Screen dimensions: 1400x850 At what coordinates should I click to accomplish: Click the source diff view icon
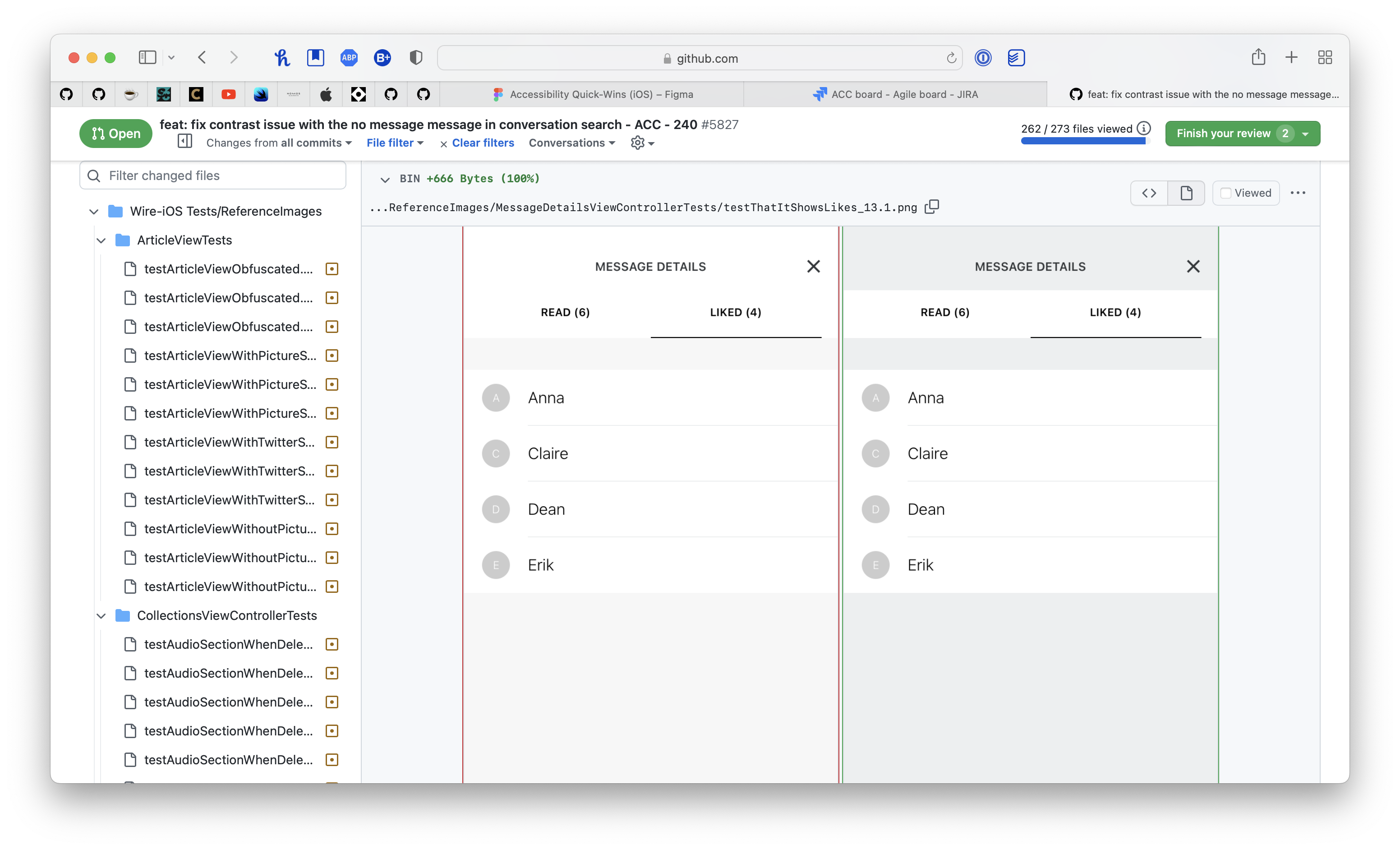pyautogui.click(x=1149, y=193)
